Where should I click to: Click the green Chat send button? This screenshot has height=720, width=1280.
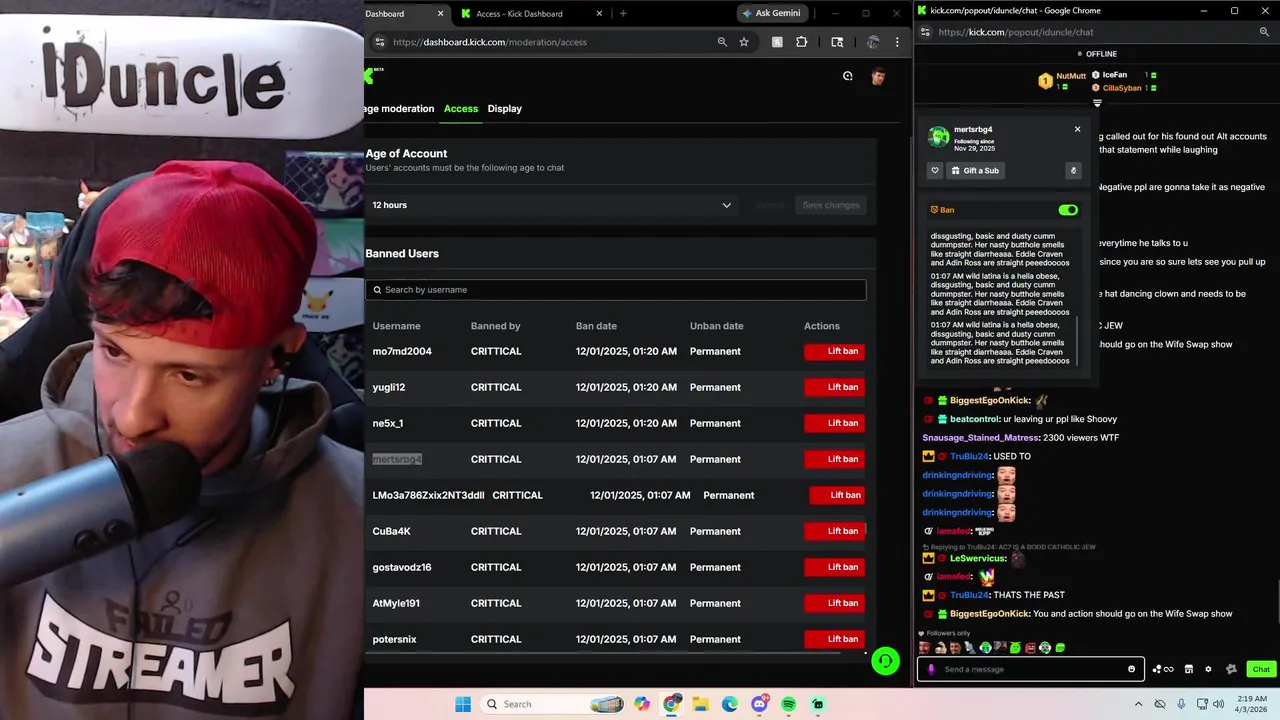coord(1261,669)
